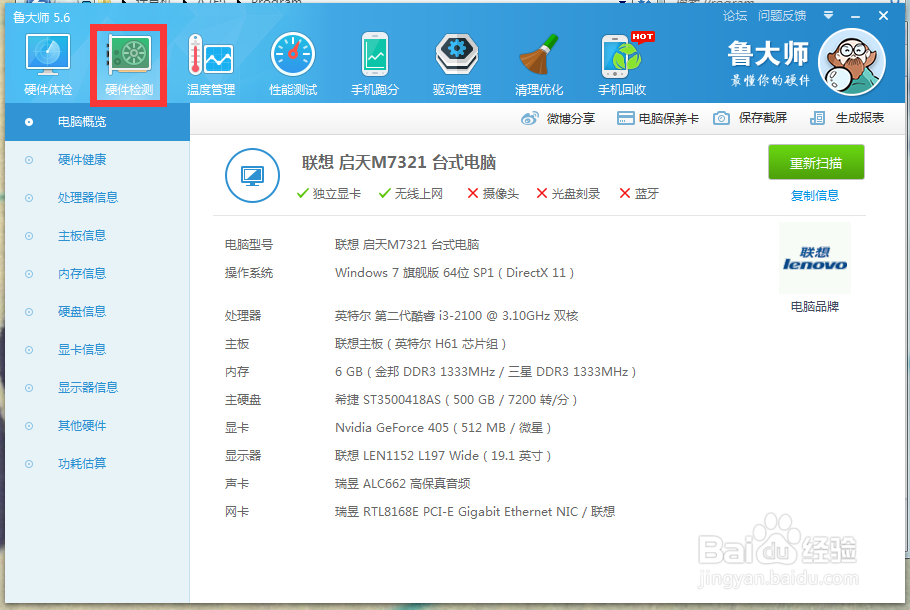Image resolution: width=910 pixels, height=610 pixels.
Task: Click the 摄像头 unavailable status
Action: click(x=493, y=194)
